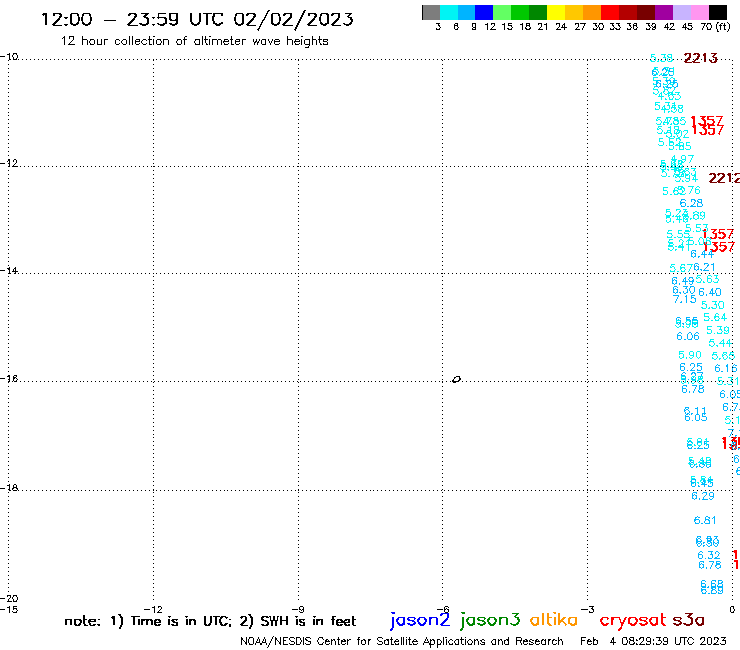Select the wave height reading '6.32'
Screen dimensions: 740x650
coord(709,556)
